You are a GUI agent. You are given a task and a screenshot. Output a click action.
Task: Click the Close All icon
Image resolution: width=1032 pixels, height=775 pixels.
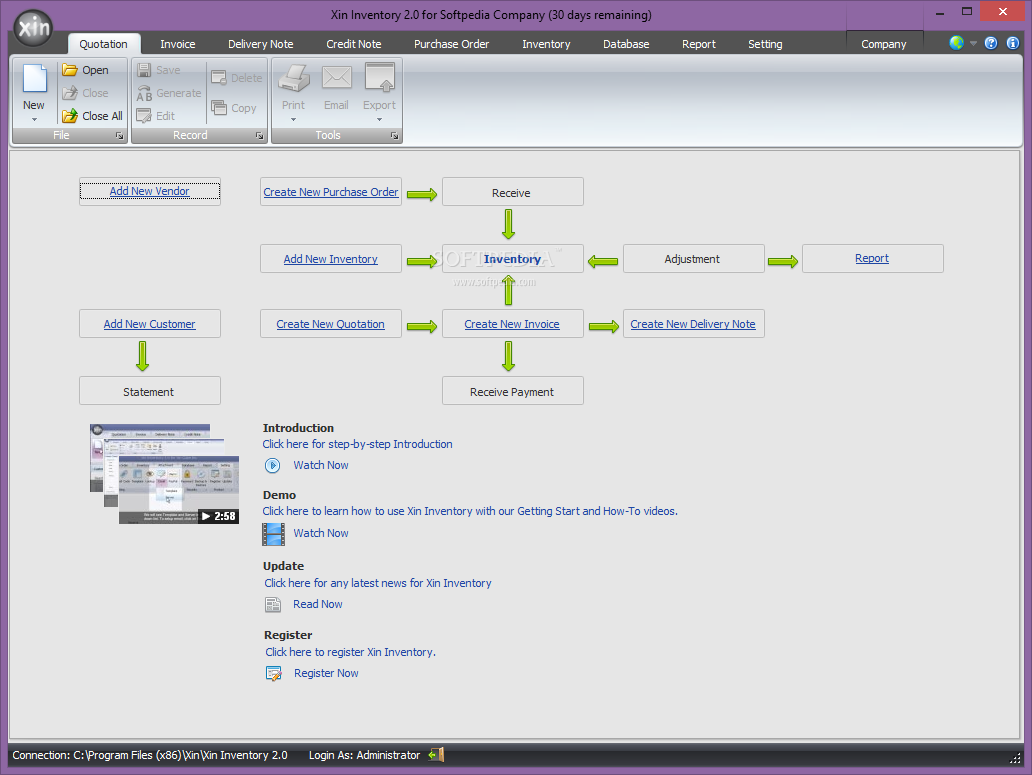point(70,116)
